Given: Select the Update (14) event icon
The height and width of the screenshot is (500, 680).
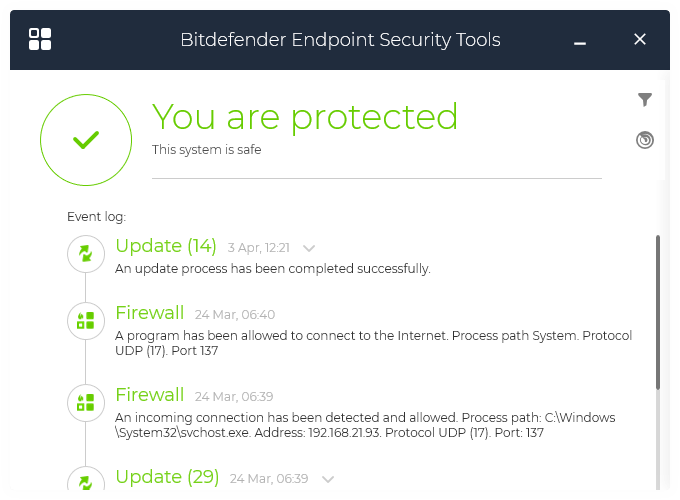Looking at the screenshot, I should pyautogui.click(x=86, y=254).
